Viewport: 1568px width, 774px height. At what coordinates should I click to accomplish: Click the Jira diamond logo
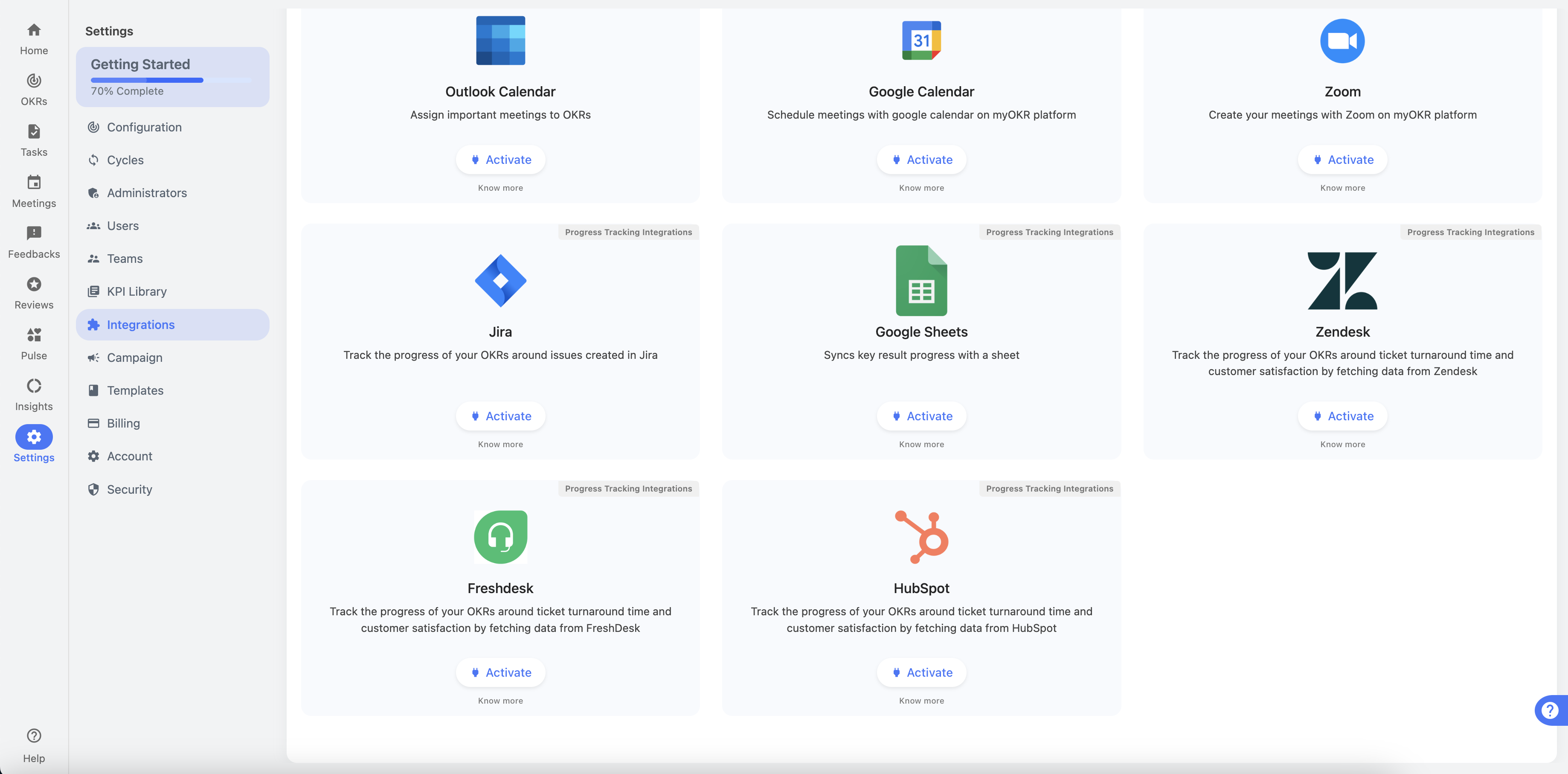tap(500, 280)
